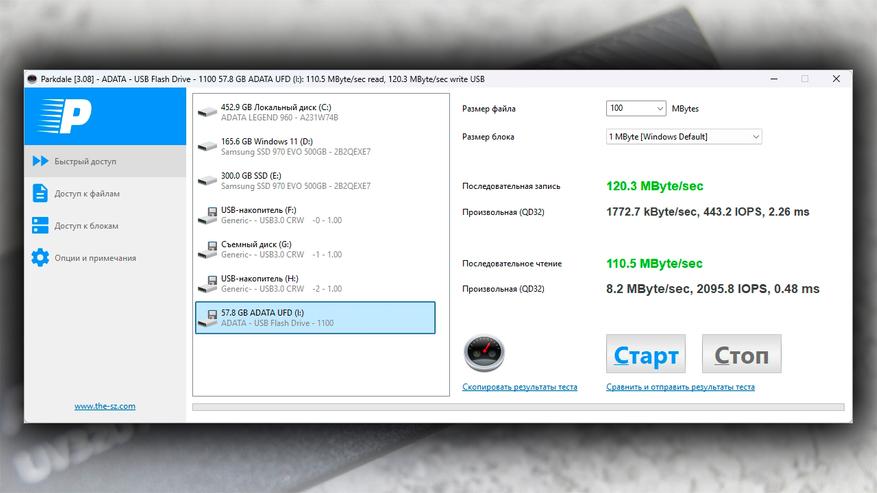Select USB-накопитель (H:) entry
This screenshot has height=493, width=877.
coord(315,284)
